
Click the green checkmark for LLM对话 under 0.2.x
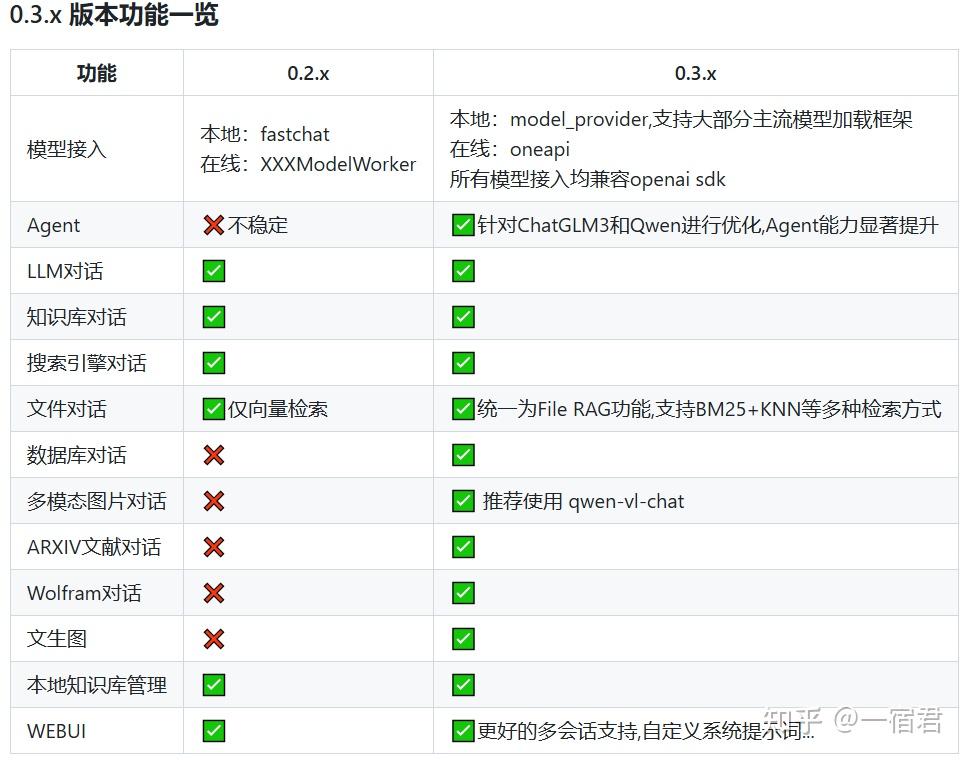213,270
